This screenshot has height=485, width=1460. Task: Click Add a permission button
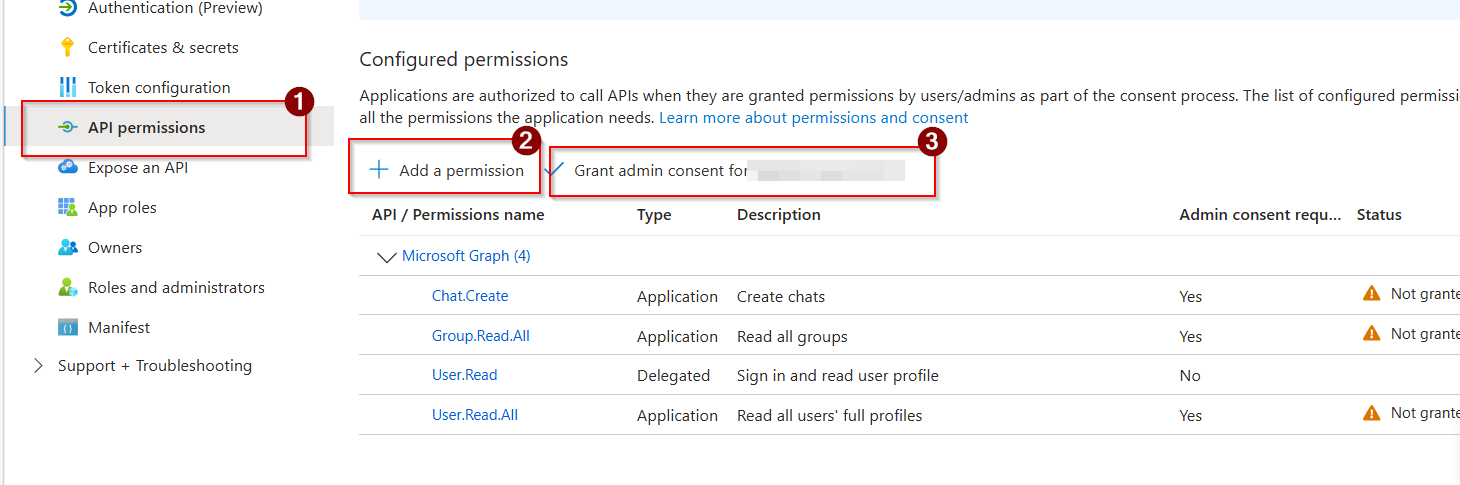[446, 170]
